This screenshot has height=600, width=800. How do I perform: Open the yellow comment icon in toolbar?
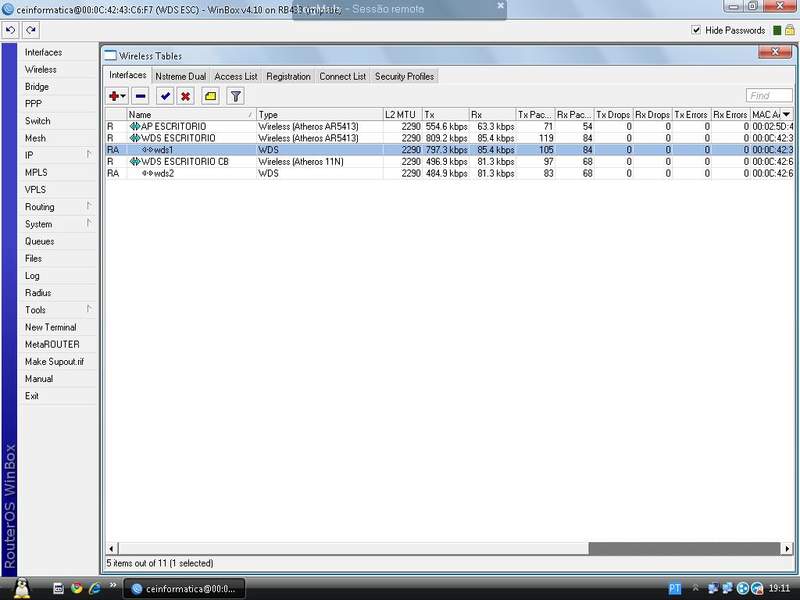pyautogui.click(x=210, y=96)
